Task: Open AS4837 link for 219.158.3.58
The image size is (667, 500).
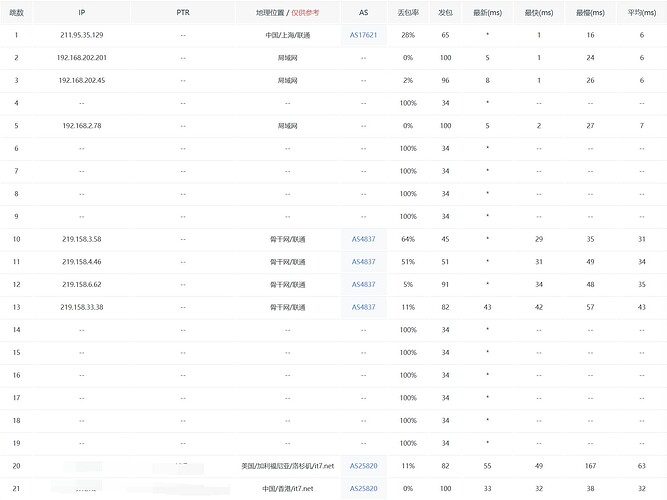Action: click(x=363, y=239)
